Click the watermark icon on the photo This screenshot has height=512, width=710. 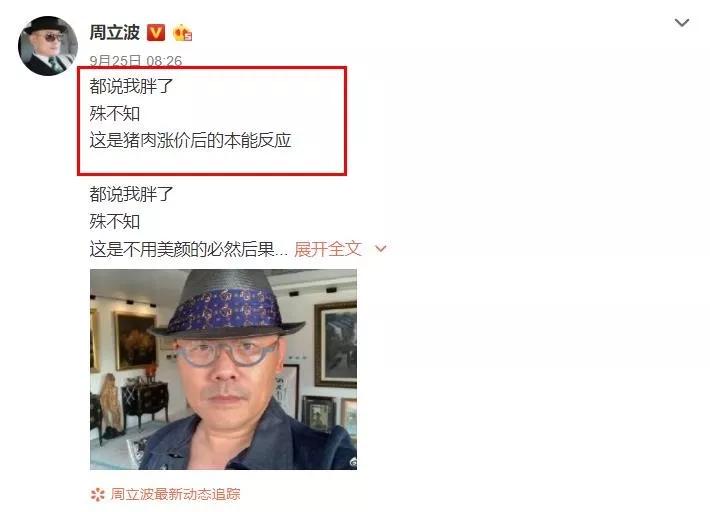click(352, 462)
